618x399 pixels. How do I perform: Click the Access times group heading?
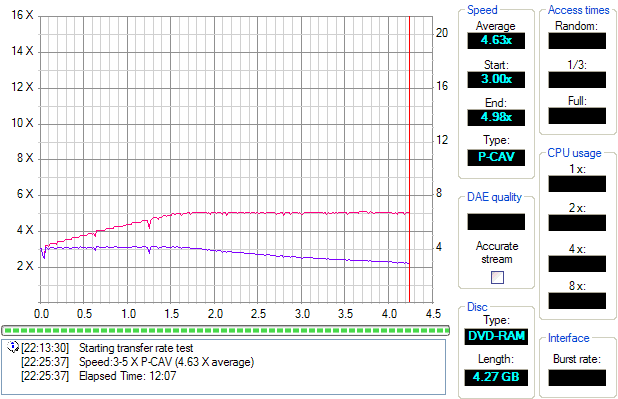579,10
